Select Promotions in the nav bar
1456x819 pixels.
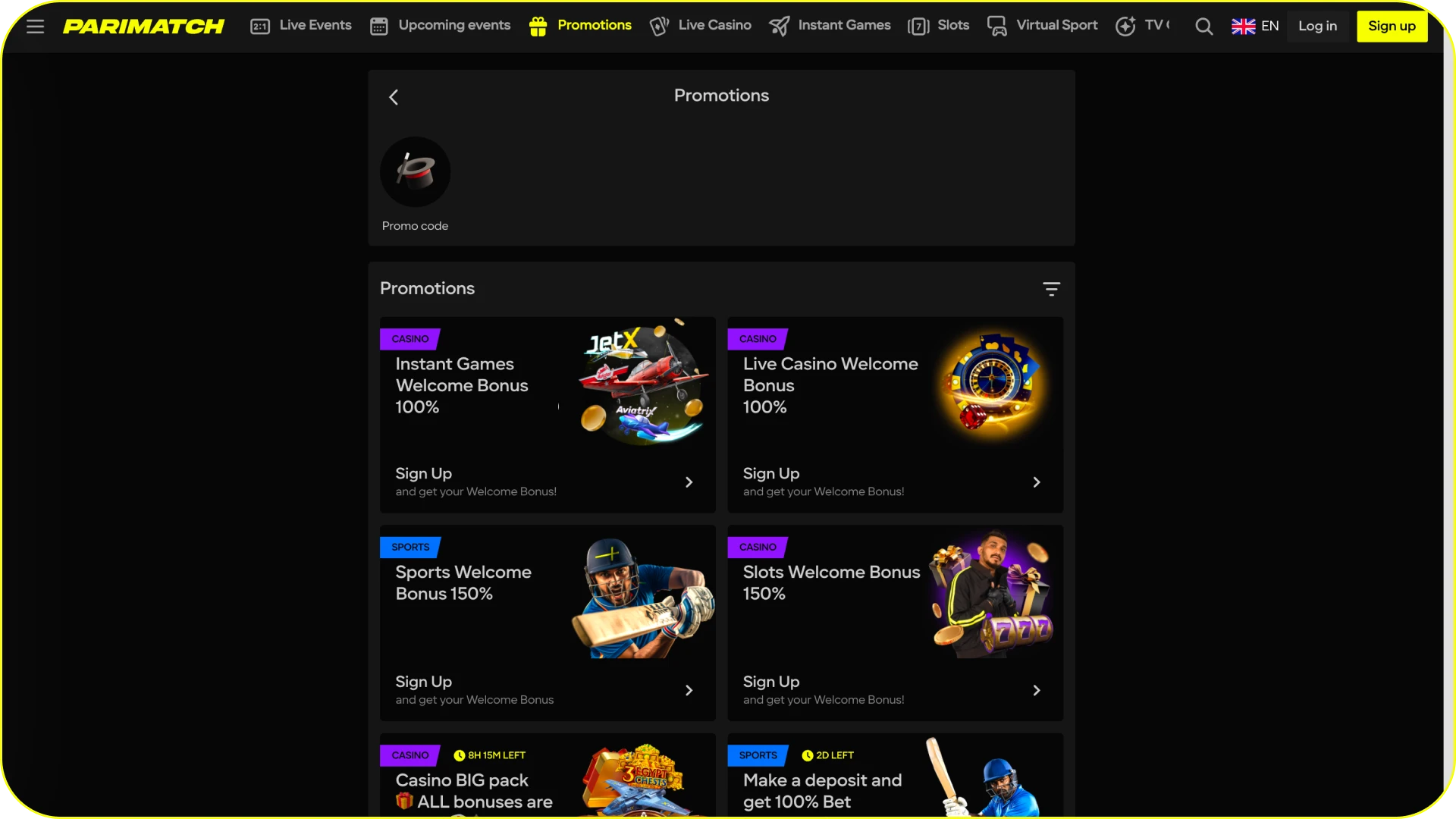[x=595, y=25]
